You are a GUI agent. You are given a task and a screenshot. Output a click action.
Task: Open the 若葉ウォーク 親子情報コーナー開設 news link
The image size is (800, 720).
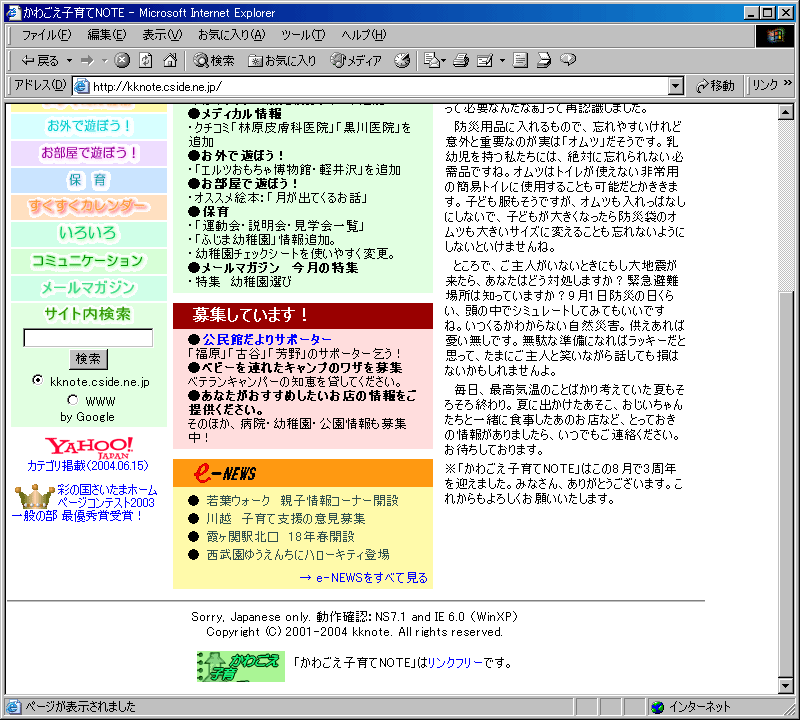tap(302, 501)
